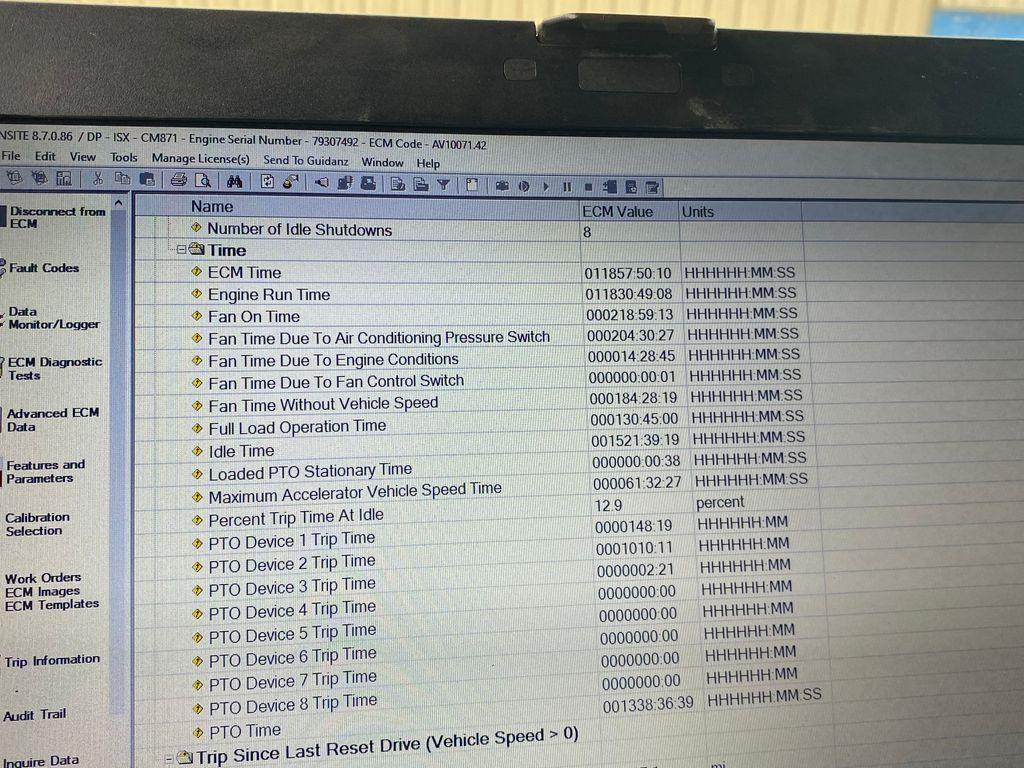The height and width of the screenshot is (768, 1024).
Task: Open Features and Parameters in the sidebar
Action: (x=45, y=472)
